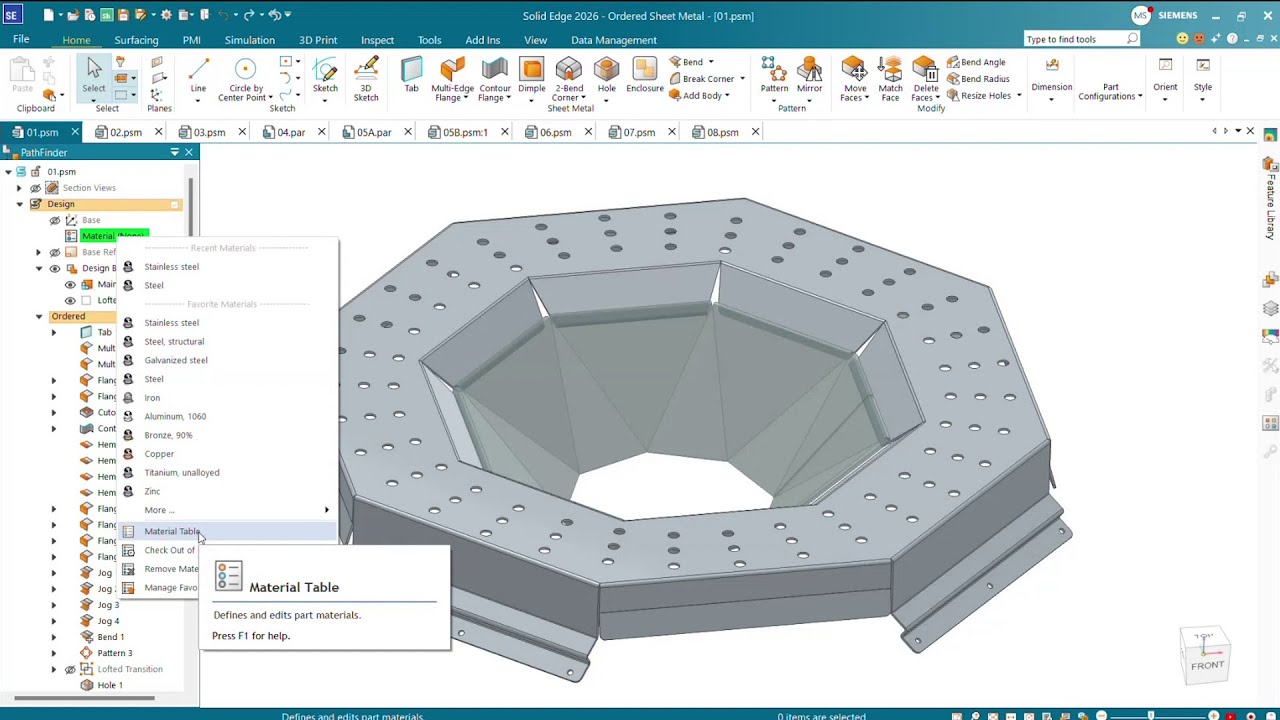The height and width of the screenshot is (720, 1280).
Task: Open the Simulation ribbon tab
Action: pyautogui.click(x=249, y=40)
